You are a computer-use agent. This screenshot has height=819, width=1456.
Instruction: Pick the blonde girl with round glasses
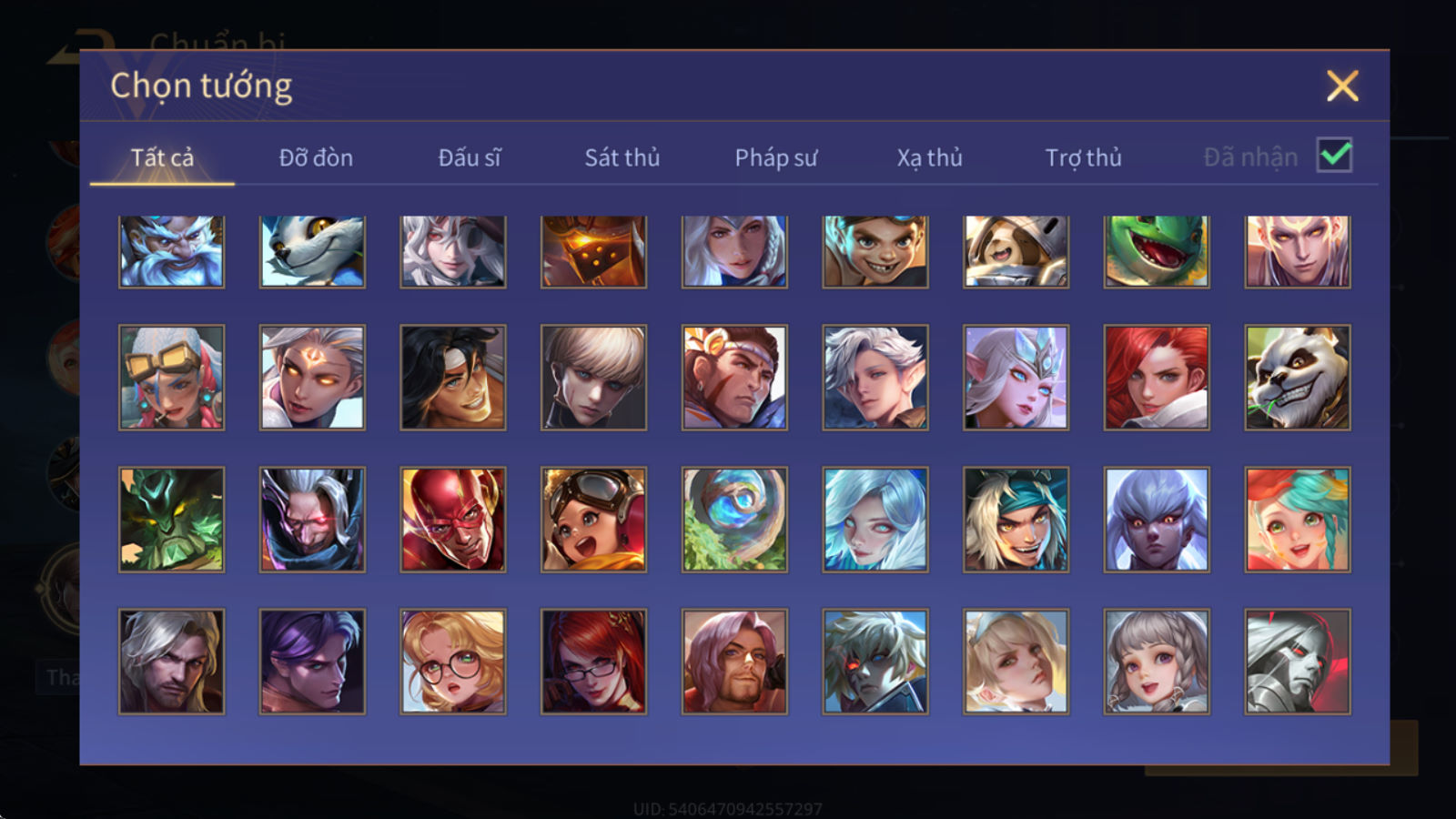coord(453,662)
